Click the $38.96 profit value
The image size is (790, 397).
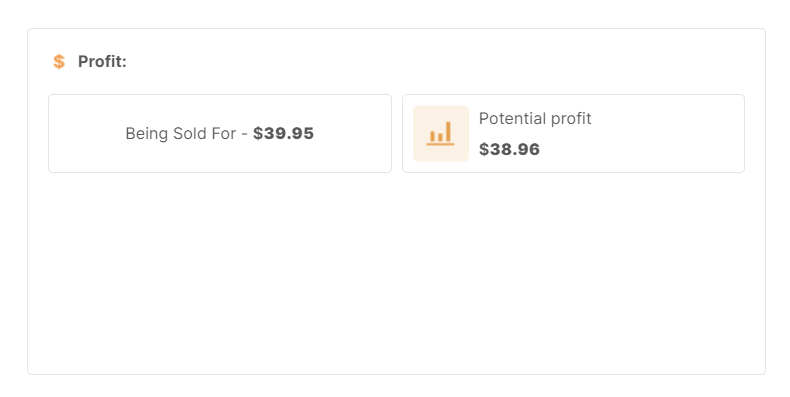[509, 149]
